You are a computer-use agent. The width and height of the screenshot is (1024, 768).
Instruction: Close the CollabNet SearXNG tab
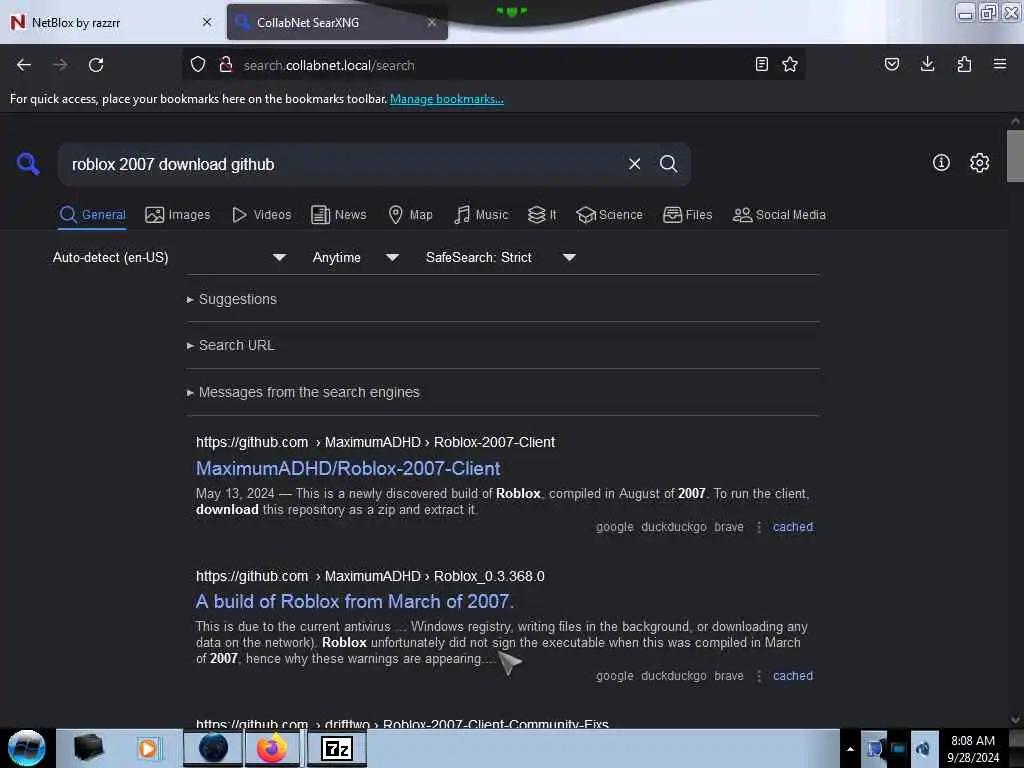coord(432,22)
